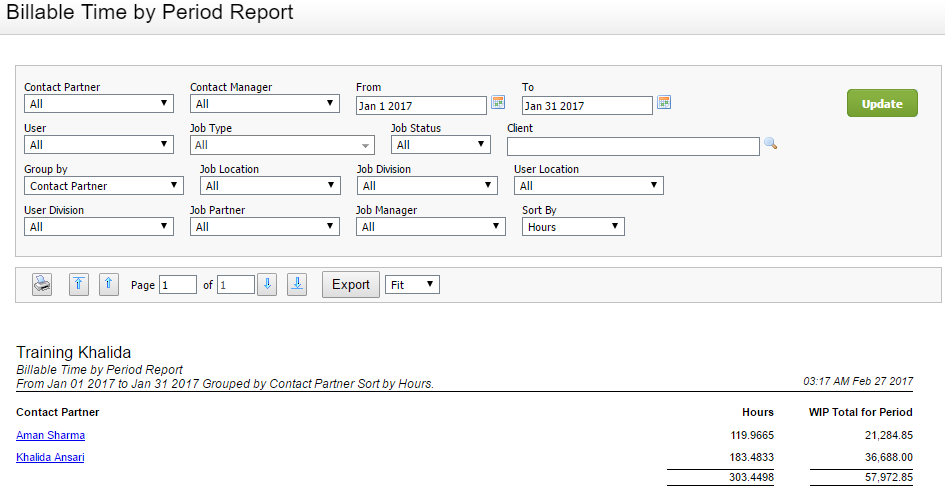Click the 03:17 AM Feb 27 2017 timestamp
The height and width of the screenshot is (486, 945).
pos(858,381)
